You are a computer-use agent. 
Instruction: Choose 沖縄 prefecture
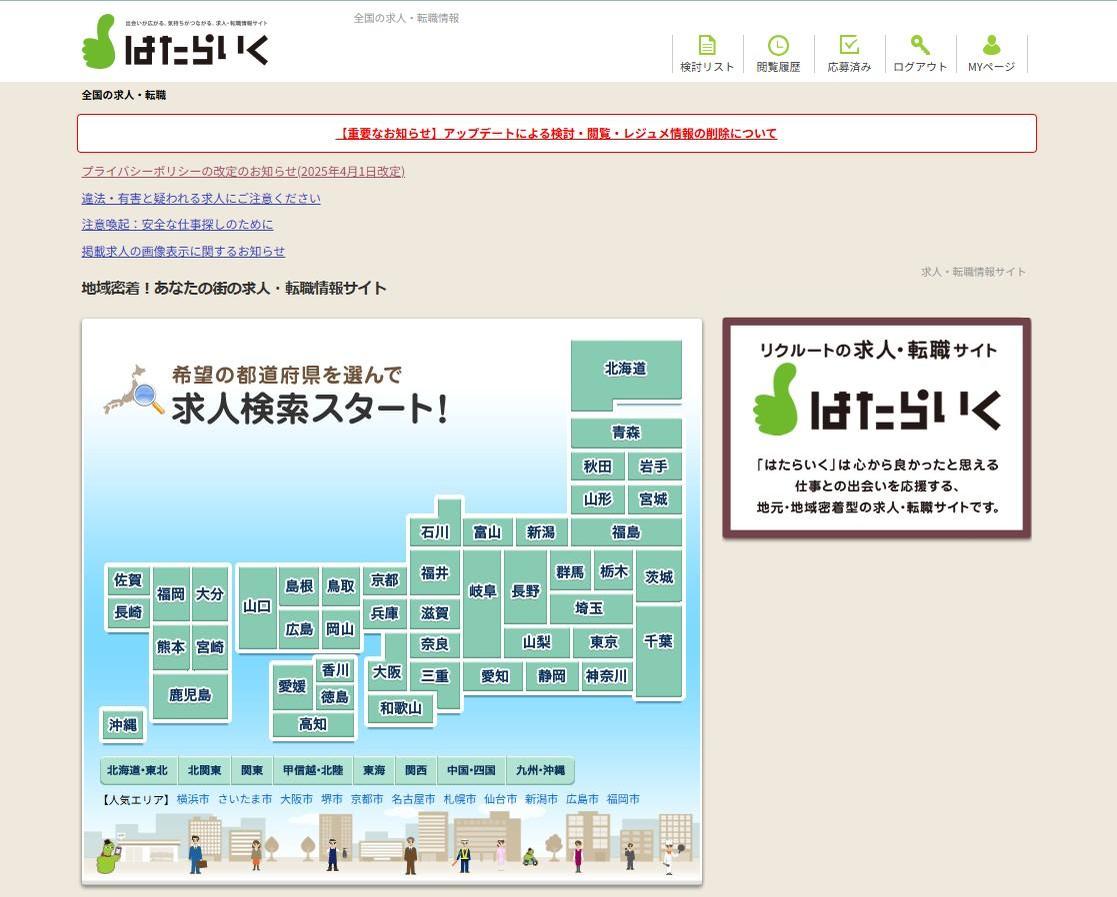tap(122, 725)
